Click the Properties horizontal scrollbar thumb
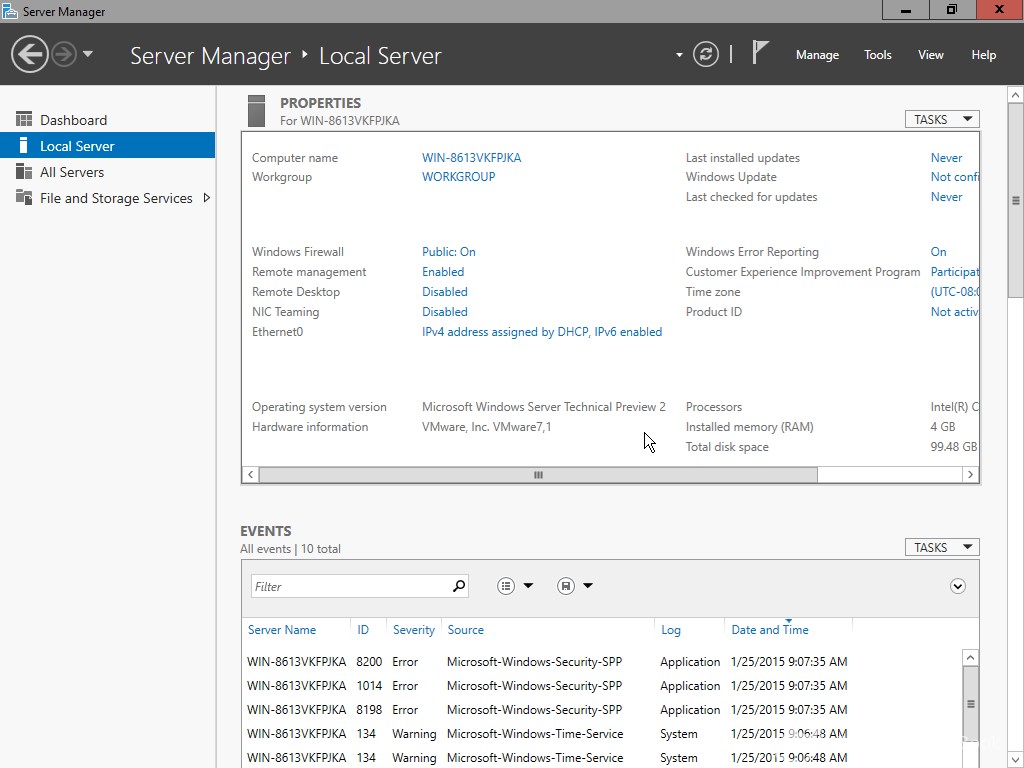 click(538, 475)
